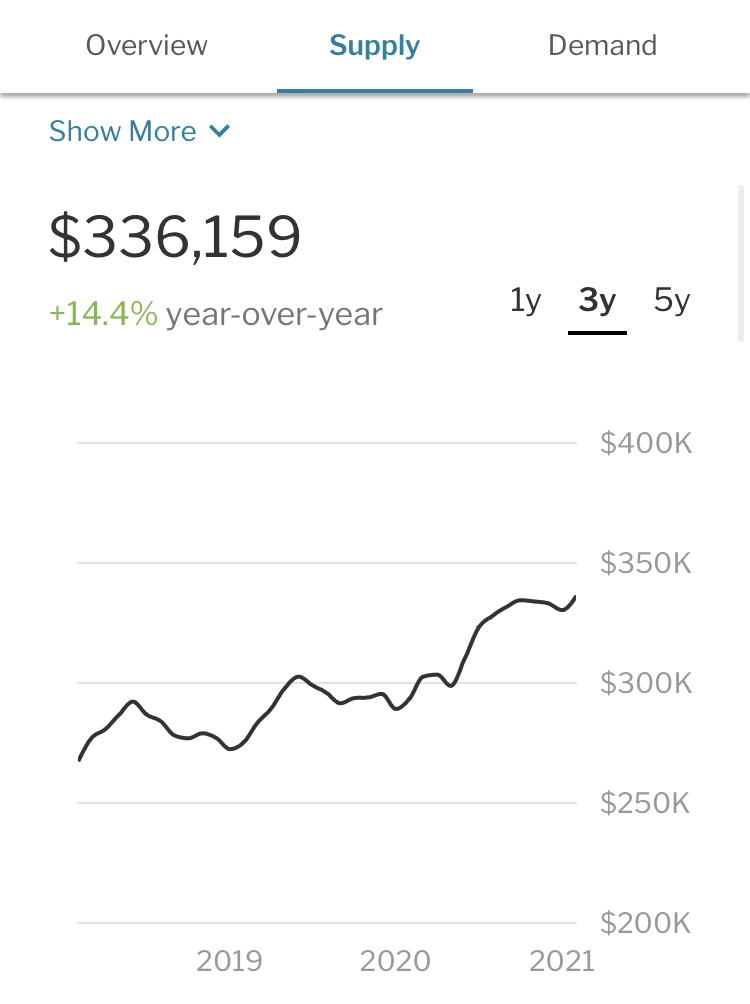Click the 2019 marker on the x-axis

click(x=229, y=962)
